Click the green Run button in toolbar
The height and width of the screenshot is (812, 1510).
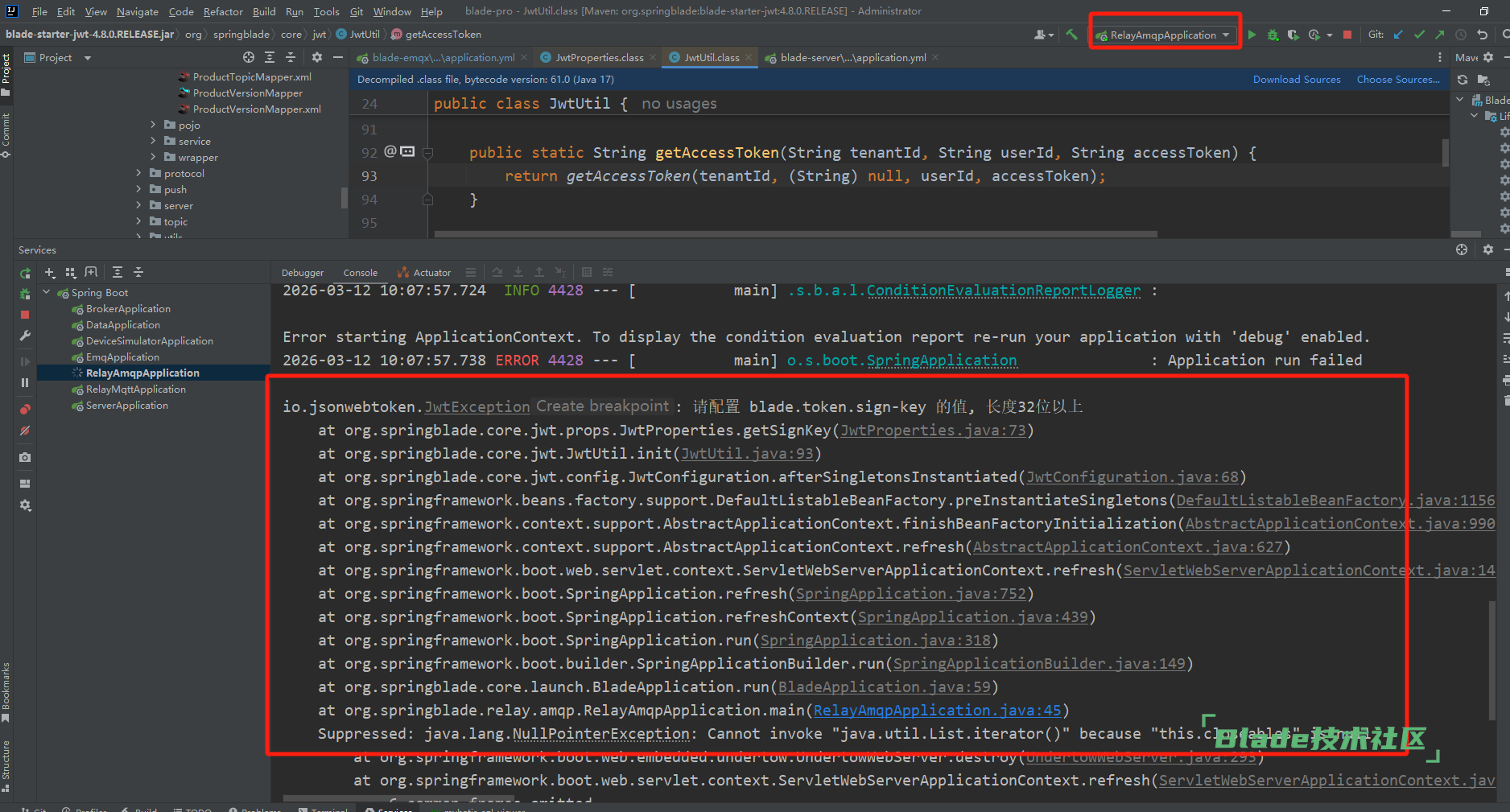coord(1252,35)
